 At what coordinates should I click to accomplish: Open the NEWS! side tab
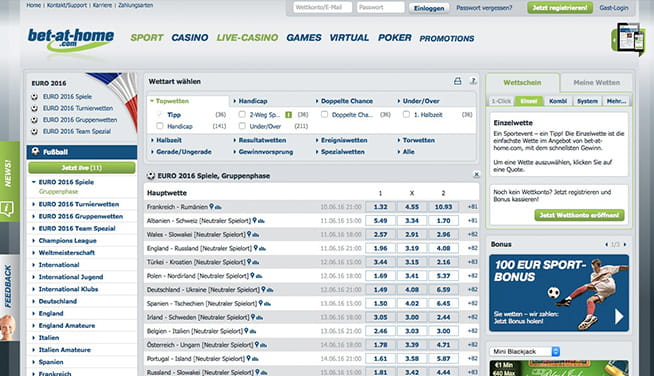click(8, 173)
